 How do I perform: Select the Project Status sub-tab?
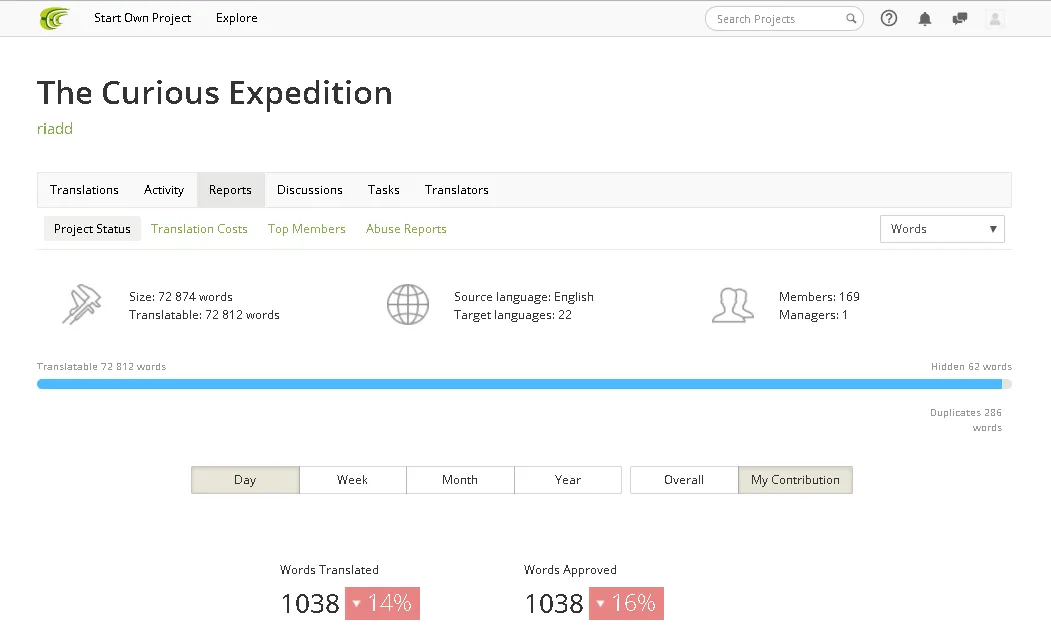[x=92, y=229]
